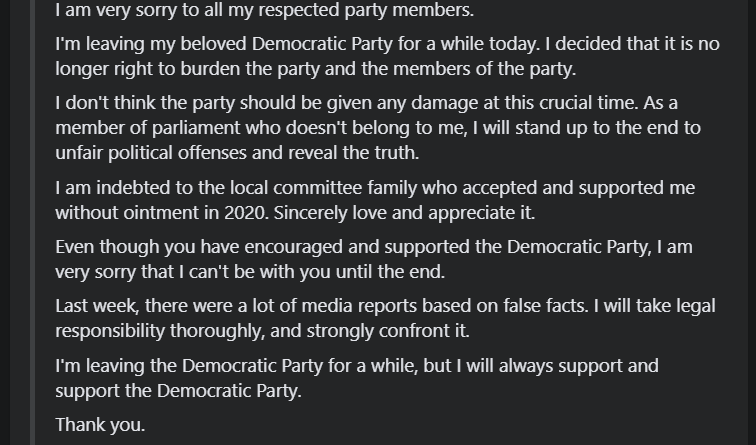Click the paragraph starting "I am indebted to"
Screen dimensions: 756x445
coord(375,200)
